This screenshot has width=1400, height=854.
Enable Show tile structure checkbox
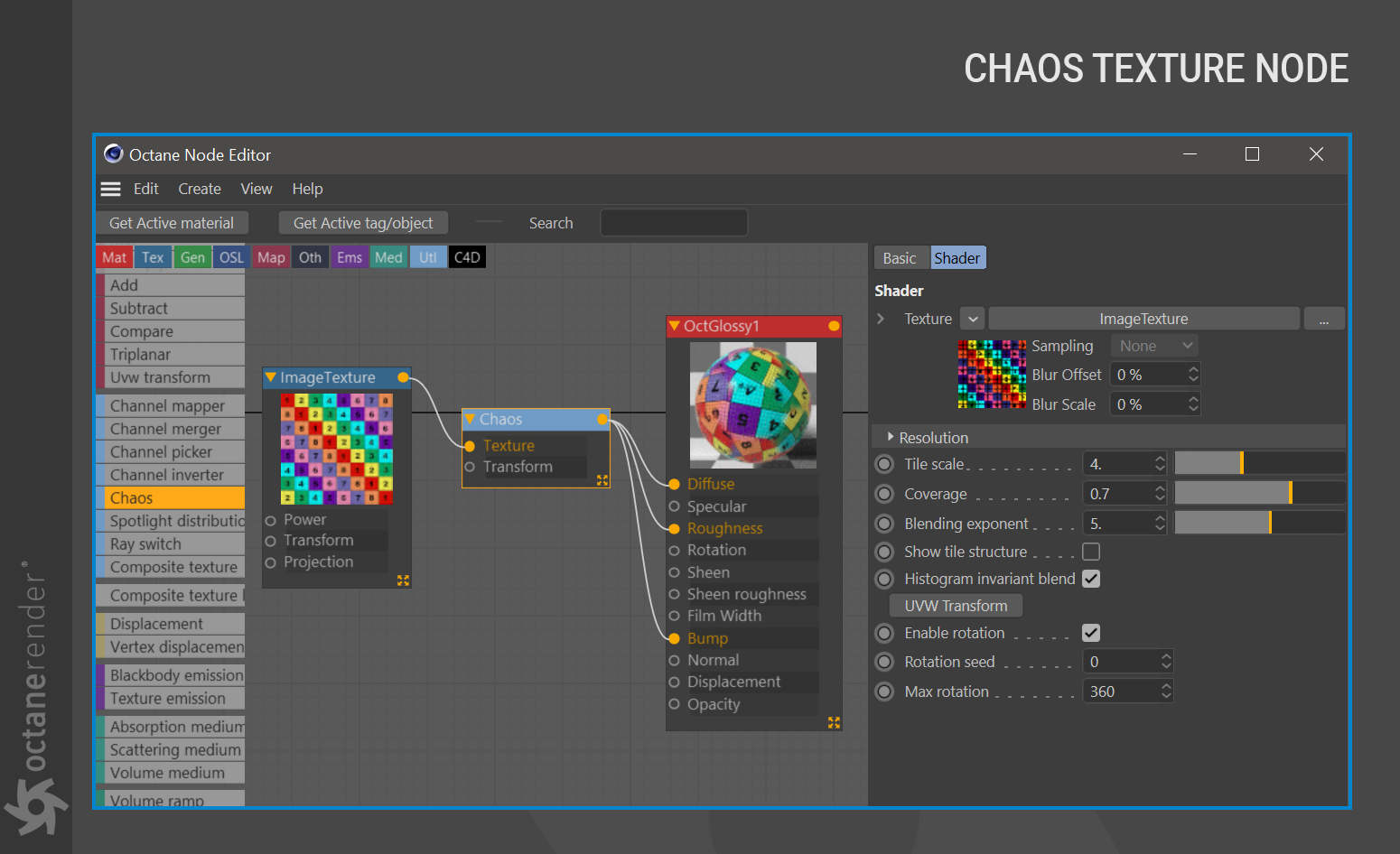point(1091,552)
